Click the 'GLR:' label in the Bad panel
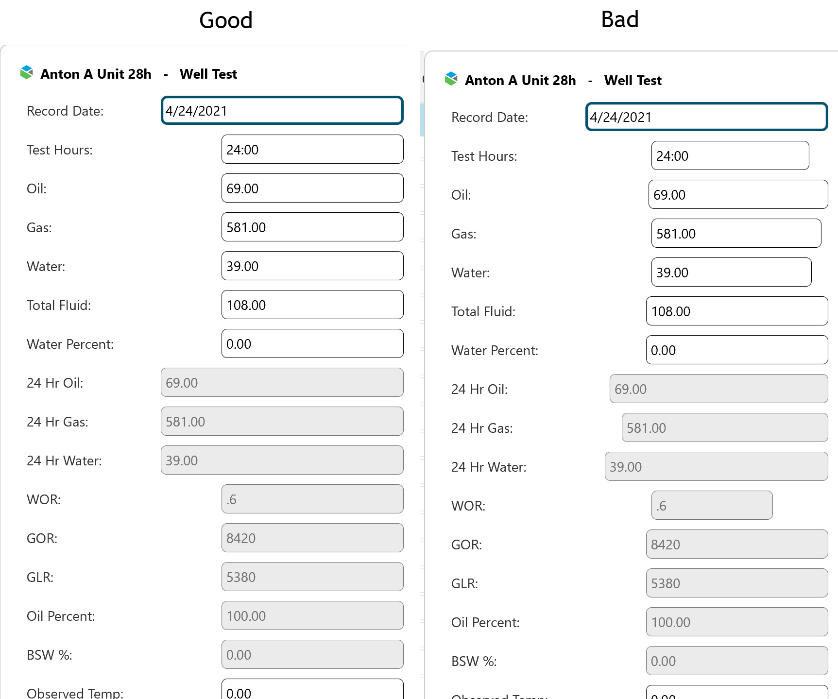 (x=464, y=584)
